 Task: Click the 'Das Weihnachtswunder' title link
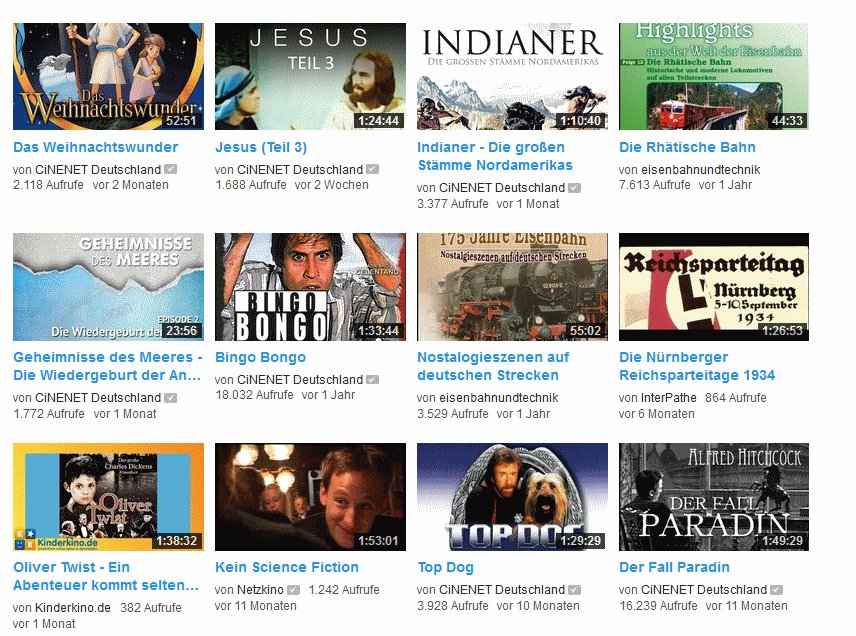96,147
